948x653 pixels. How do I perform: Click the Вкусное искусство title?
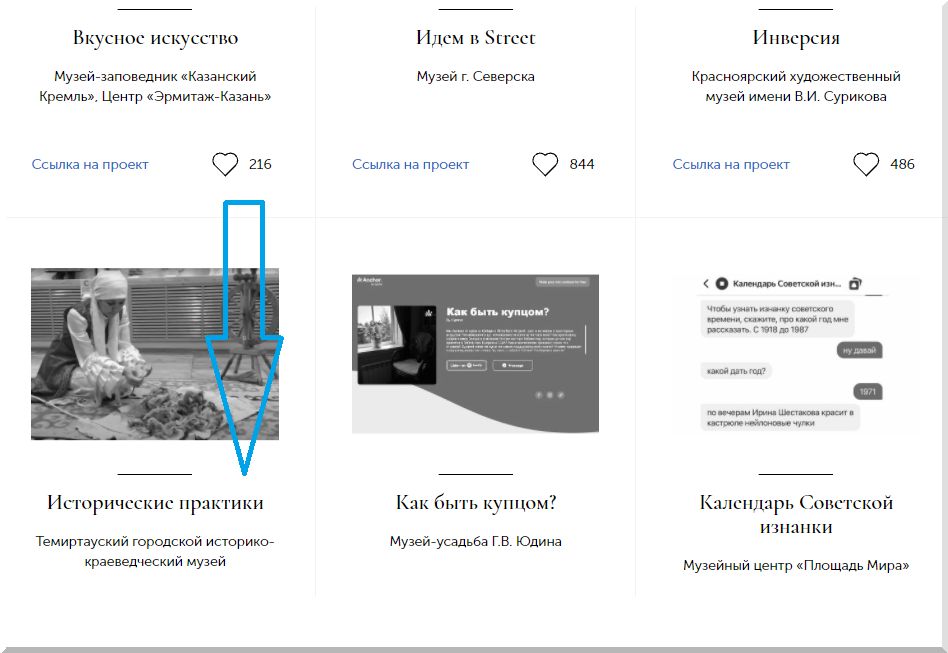(155, 38)
